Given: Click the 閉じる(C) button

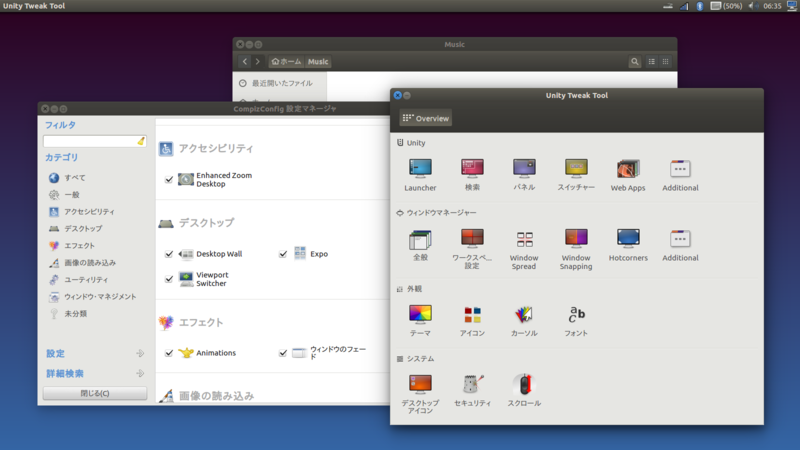Looking at the screenshot, I should [95, 393].
